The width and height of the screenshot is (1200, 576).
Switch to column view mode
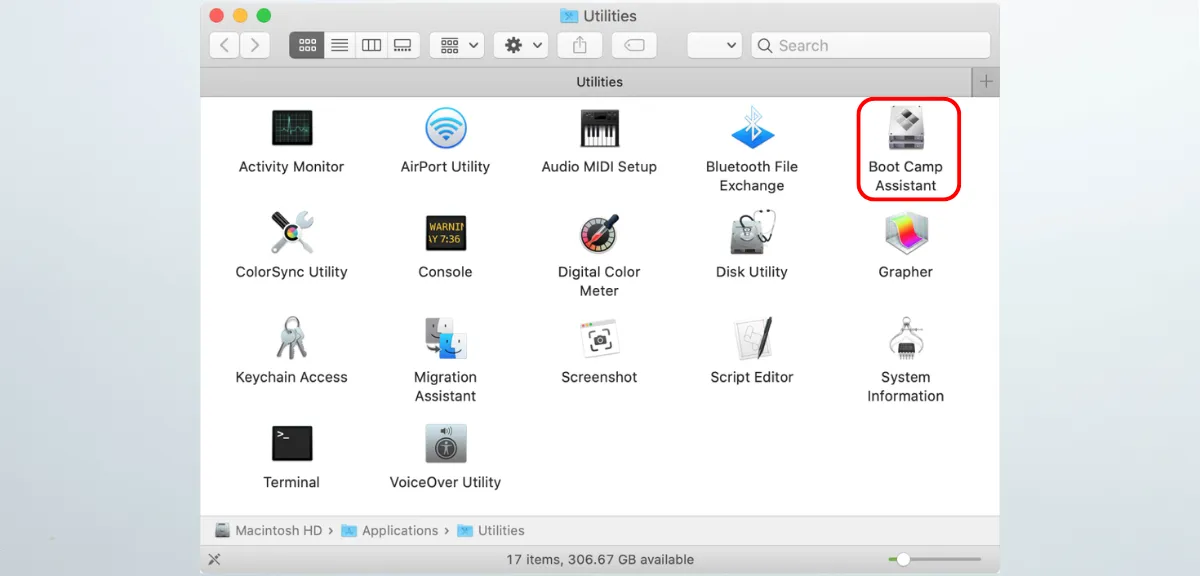tap(371, 45)
